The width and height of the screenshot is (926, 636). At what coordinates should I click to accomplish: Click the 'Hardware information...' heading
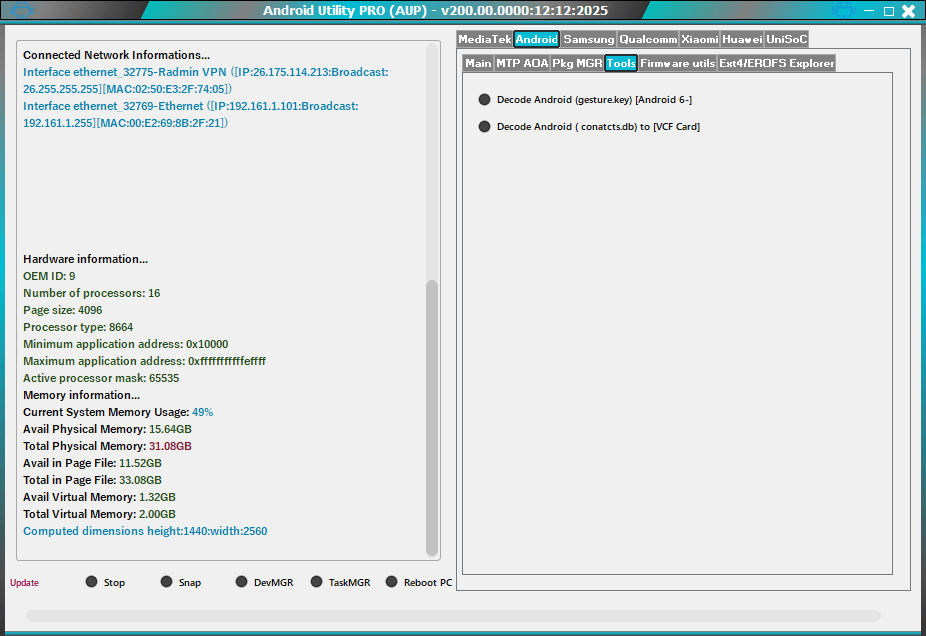(86, 259)
